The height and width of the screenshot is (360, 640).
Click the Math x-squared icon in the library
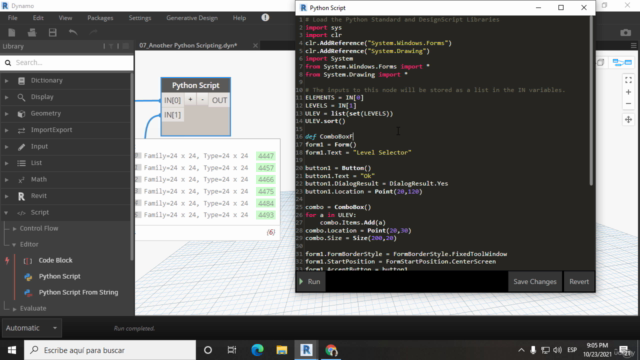coord(21,180)
